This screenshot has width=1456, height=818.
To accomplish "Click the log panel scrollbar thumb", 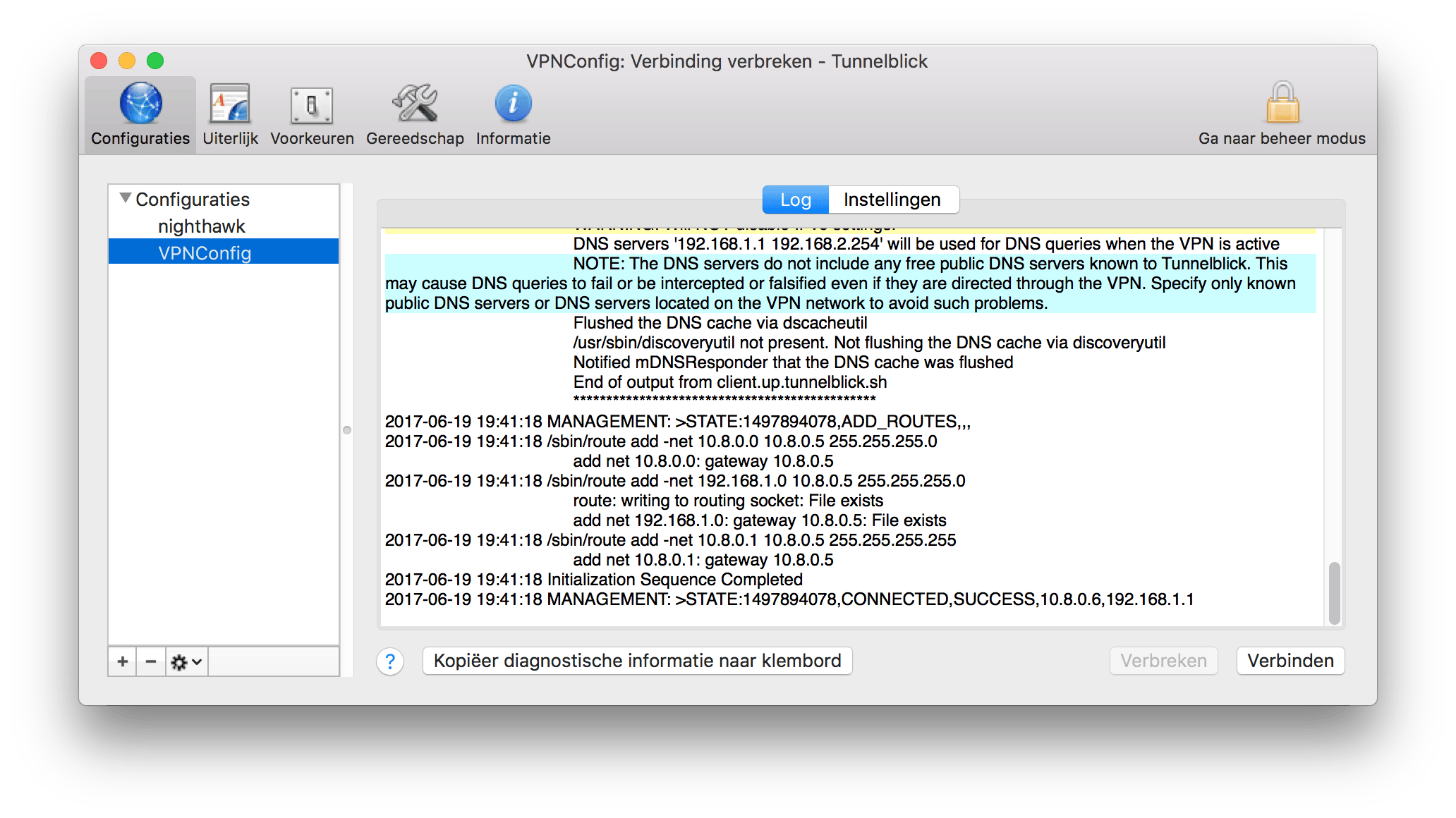I will click(1335, 592).
